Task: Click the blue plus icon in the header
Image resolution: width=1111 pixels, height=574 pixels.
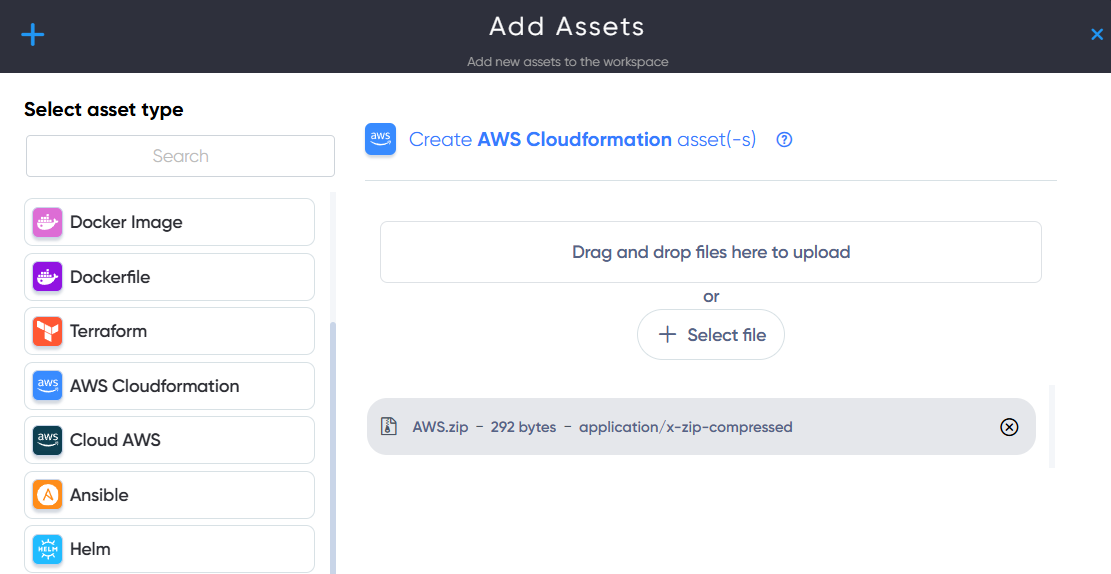Action: (33, 34)
